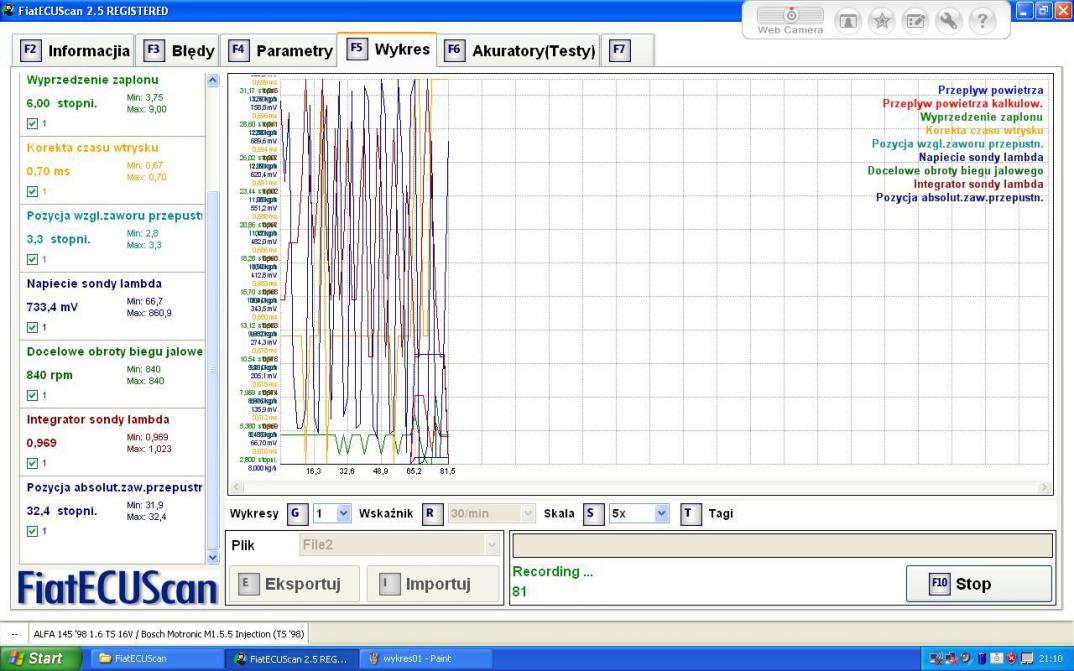Toggle Wyprzedzenie zaplonu graph checkbox
The width and height of the screenshot is (1074, 671).
pos(32,124)
